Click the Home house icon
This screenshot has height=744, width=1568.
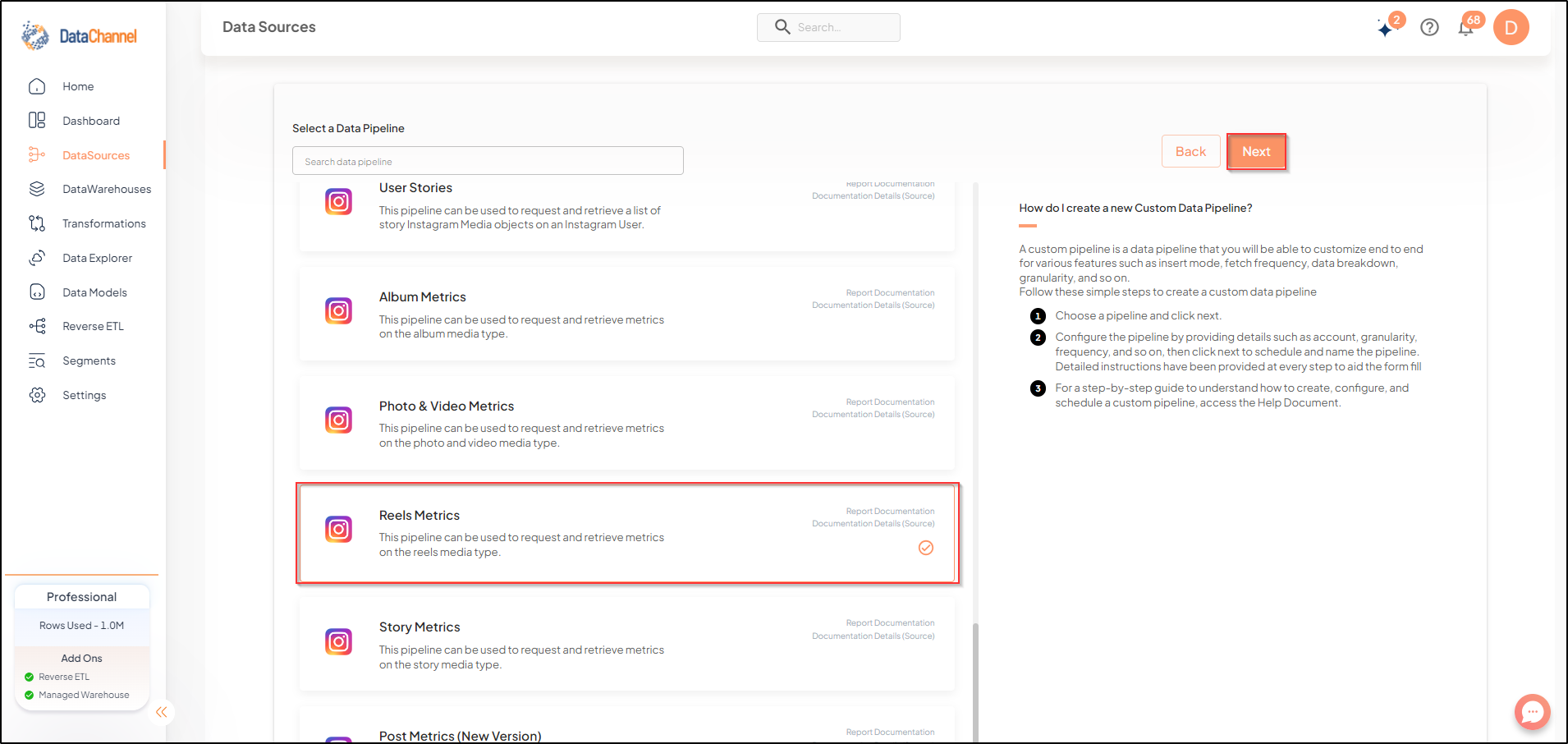click(x=37, y=86)
